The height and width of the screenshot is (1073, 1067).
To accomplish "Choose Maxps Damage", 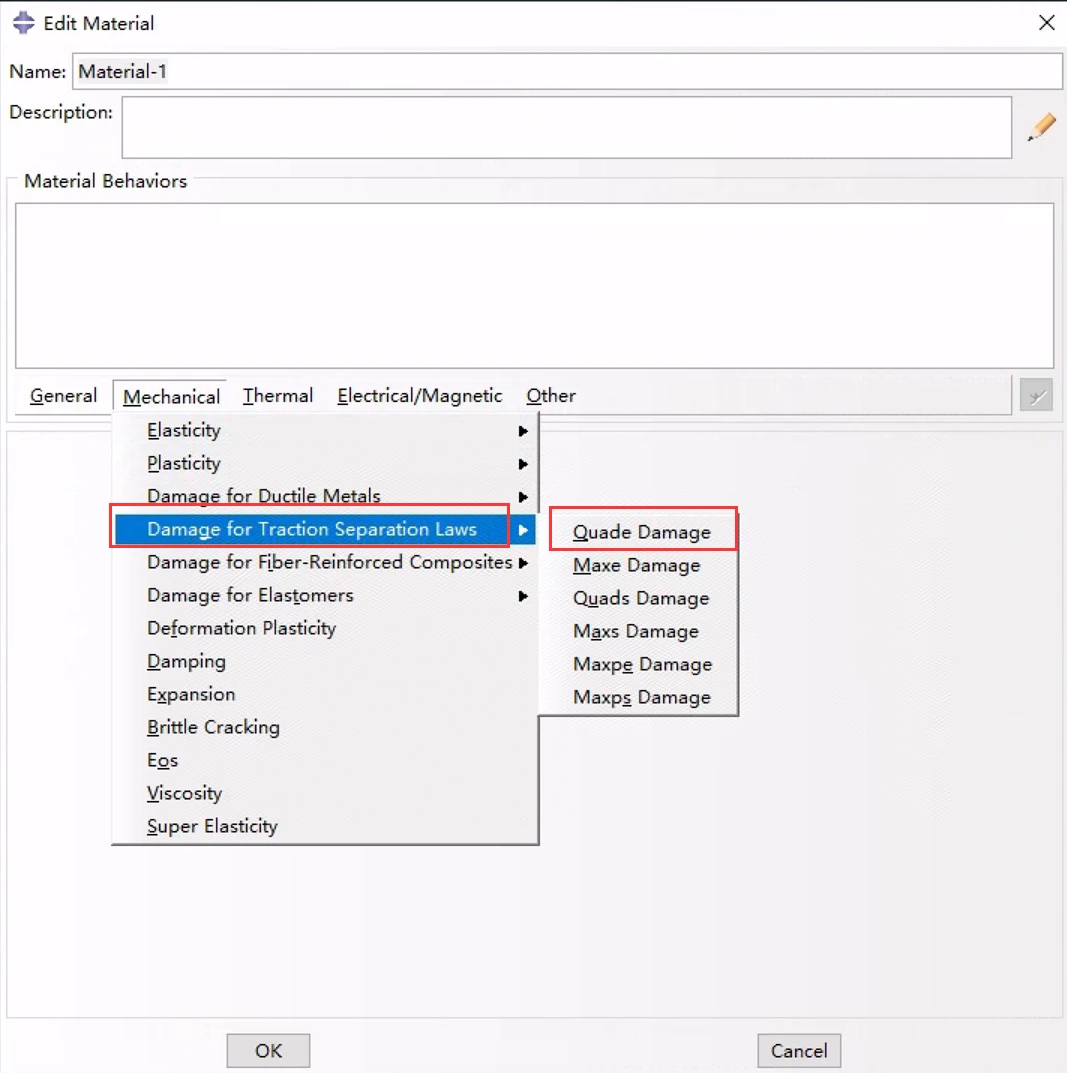I will click(x=643, y=697).
